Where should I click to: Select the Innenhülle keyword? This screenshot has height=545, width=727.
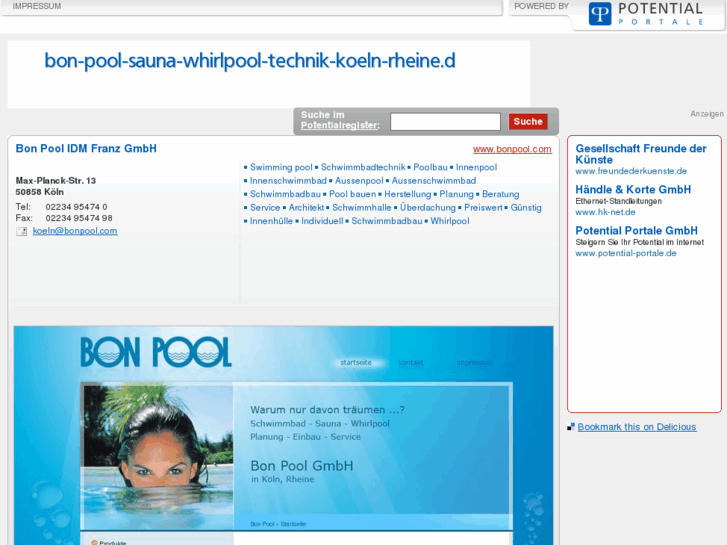[271, 221]
